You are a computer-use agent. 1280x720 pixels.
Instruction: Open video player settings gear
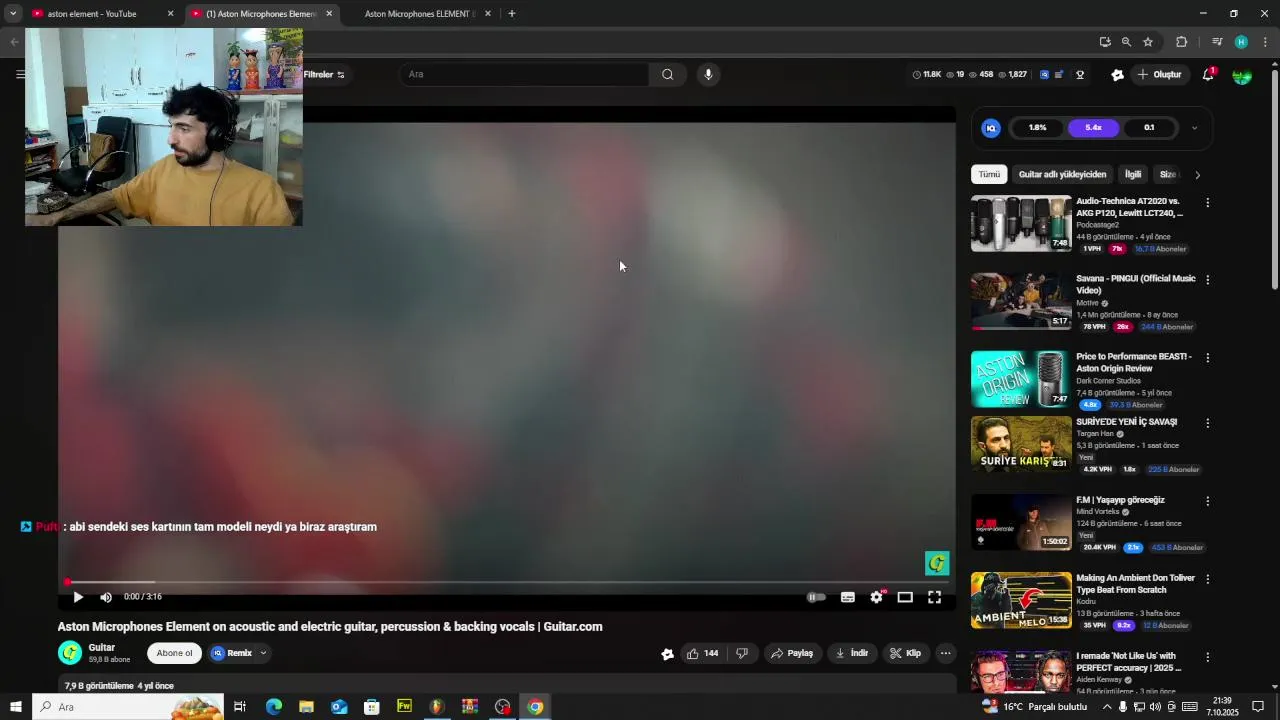(877, 597)
